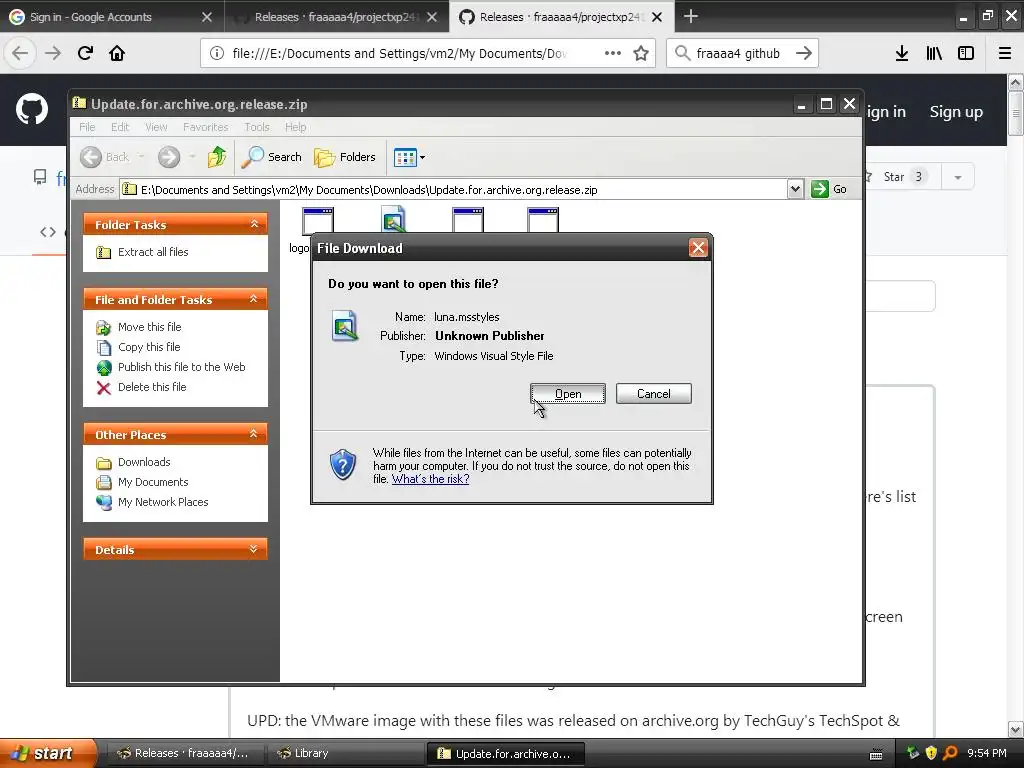Screen dimensions: 1024x768
Task: Click the Explorer address path field
Action: [453, 189]
